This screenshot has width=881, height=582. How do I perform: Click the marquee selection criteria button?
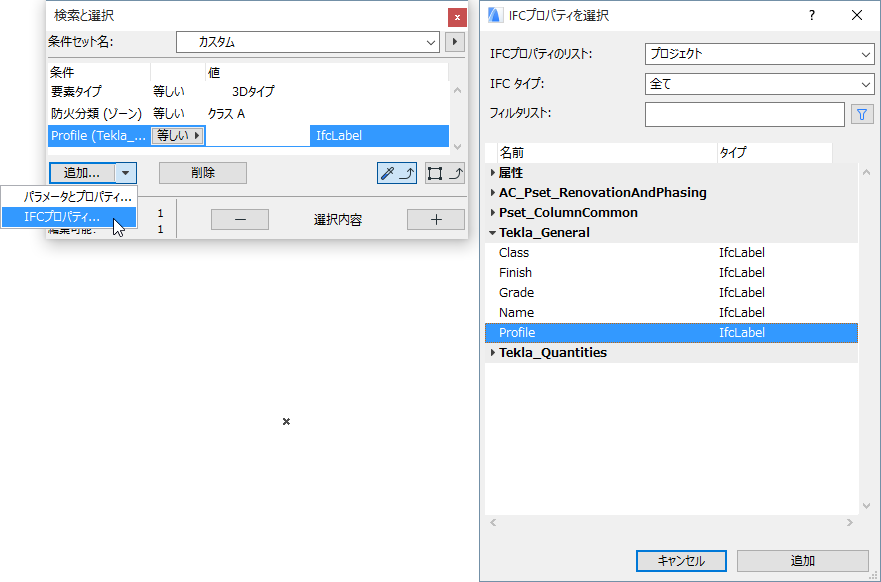(x=444, y=173)
